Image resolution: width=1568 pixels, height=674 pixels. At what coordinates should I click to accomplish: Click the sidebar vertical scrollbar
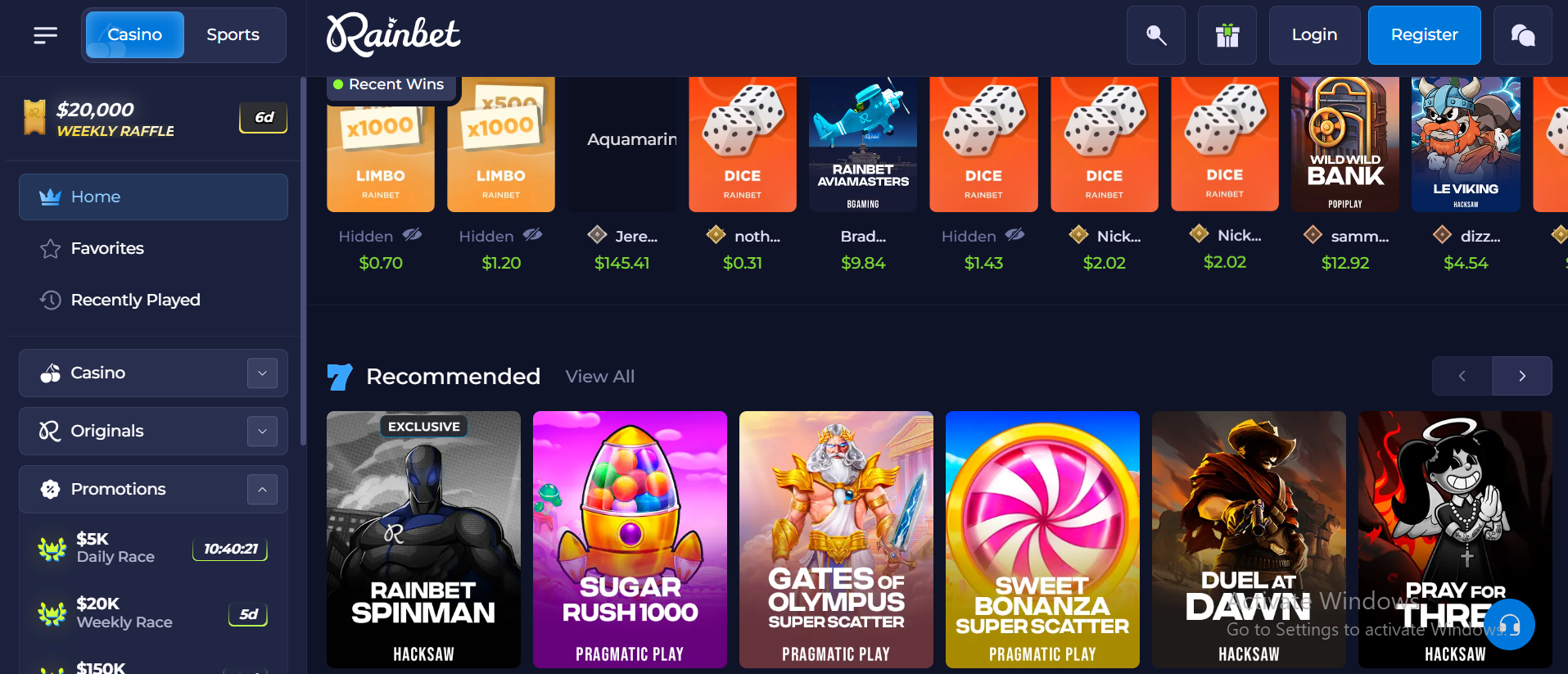tap(303, 262)
